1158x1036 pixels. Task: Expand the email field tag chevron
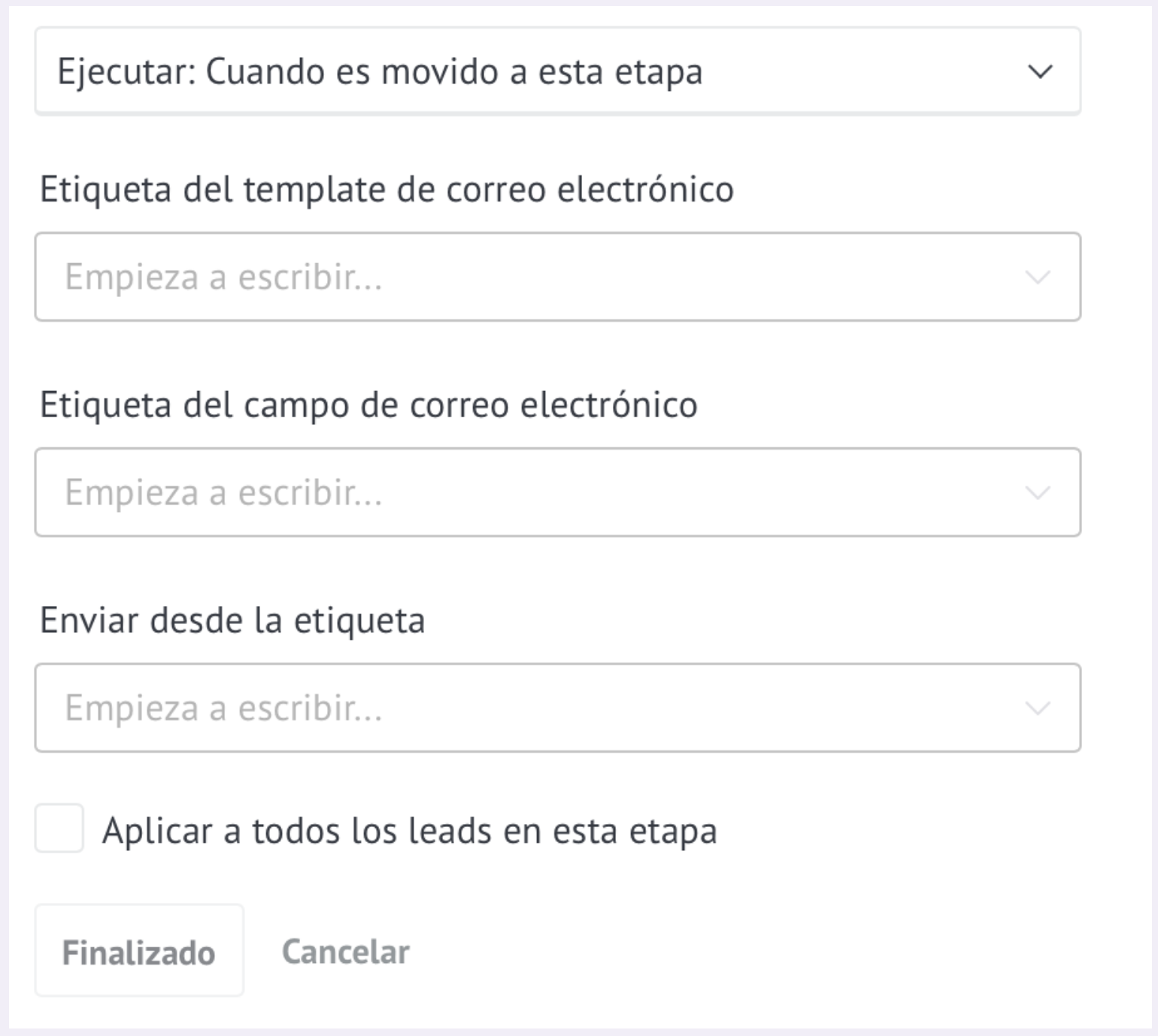click(1038, 493)
